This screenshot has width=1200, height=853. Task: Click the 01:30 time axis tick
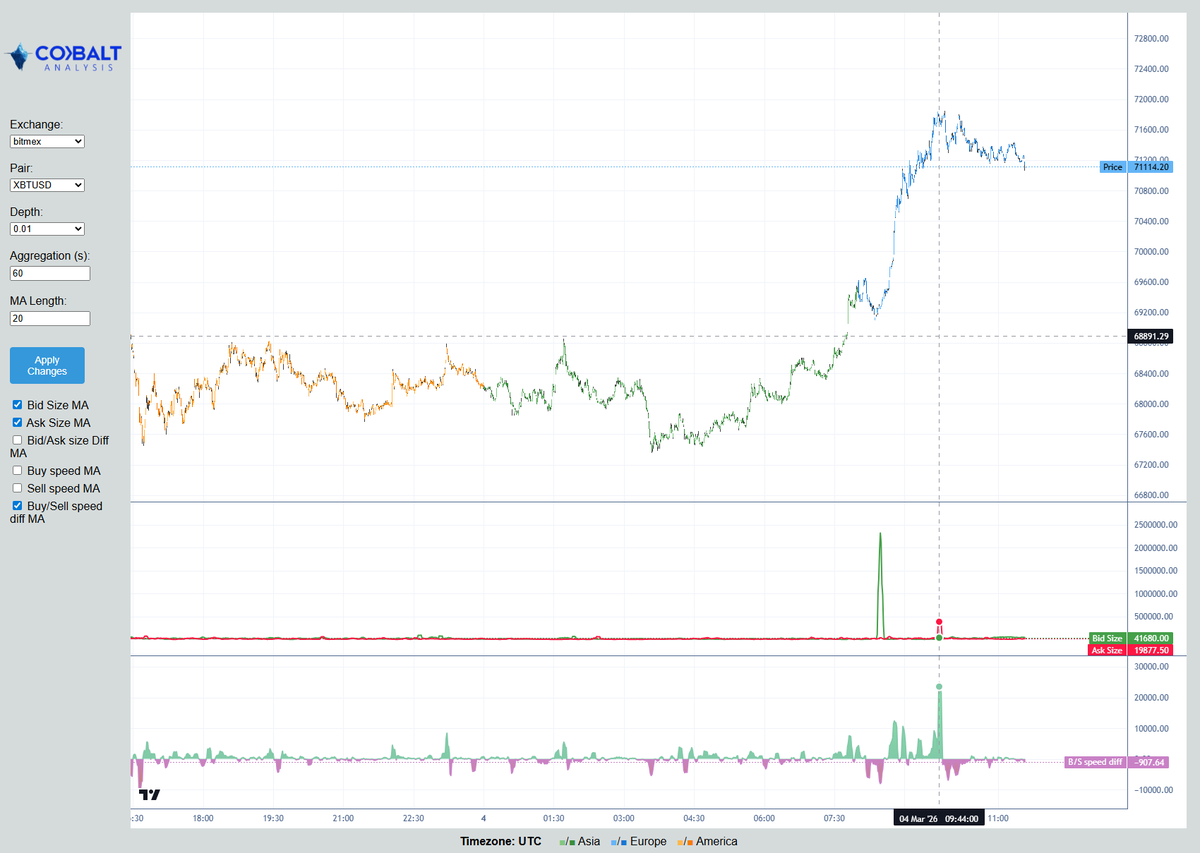[554, 818]
